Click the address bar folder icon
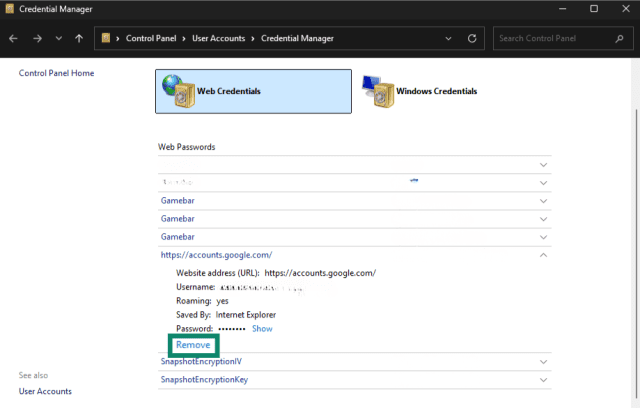The height and width of the screenshot is (408, 640). (x=106, y=38)
